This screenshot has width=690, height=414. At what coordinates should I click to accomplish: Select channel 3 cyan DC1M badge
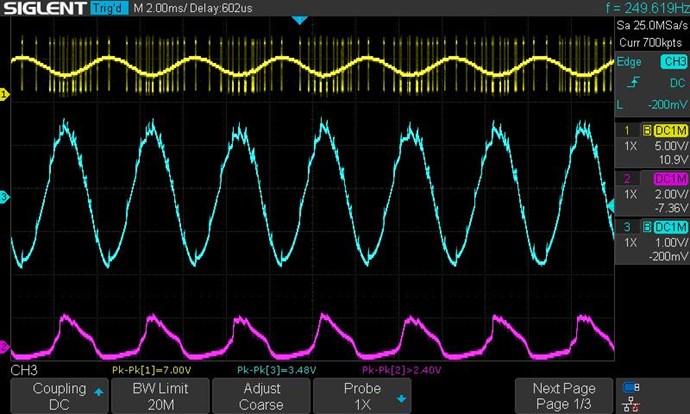click(671, 227)
